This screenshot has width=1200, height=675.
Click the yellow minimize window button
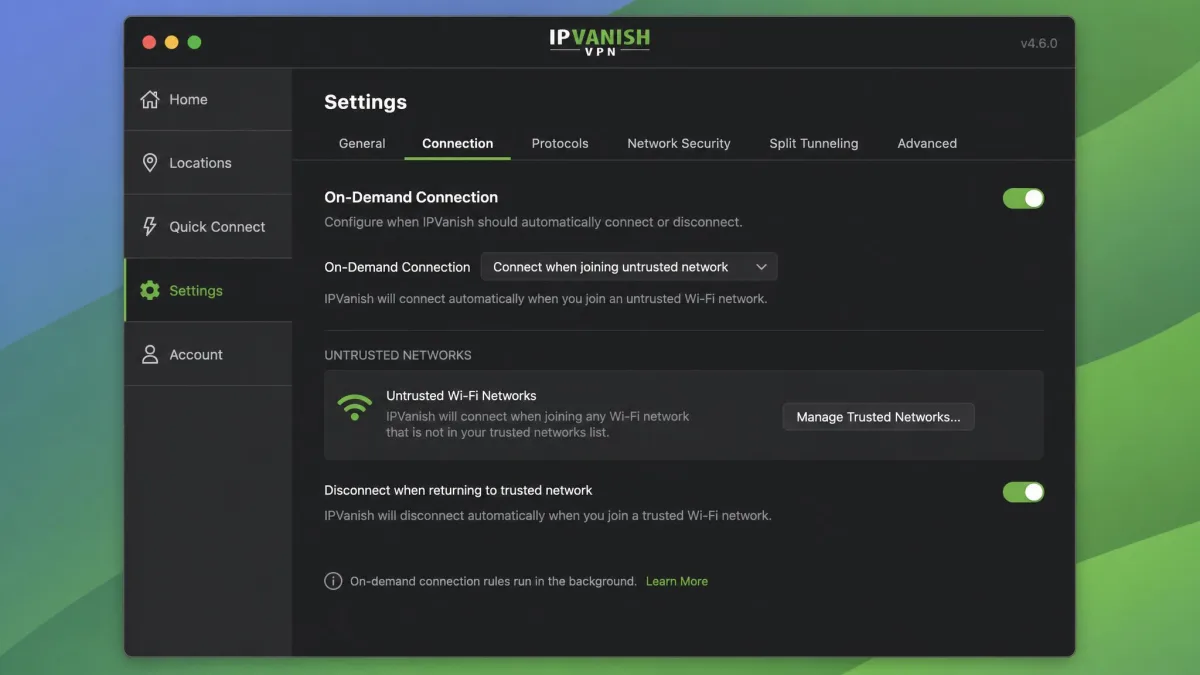point(171,42)
